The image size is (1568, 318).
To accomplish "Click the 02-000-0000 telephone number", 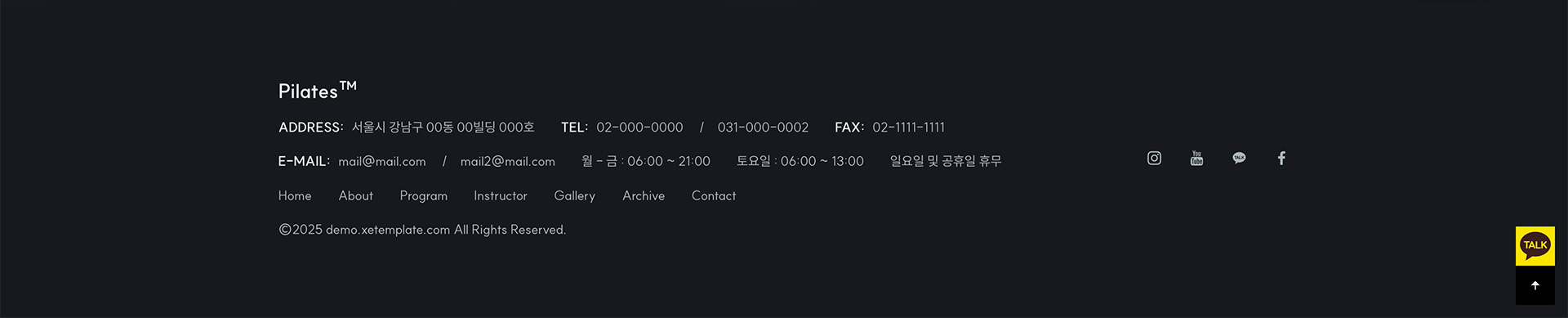I will (x=639, y=128).
